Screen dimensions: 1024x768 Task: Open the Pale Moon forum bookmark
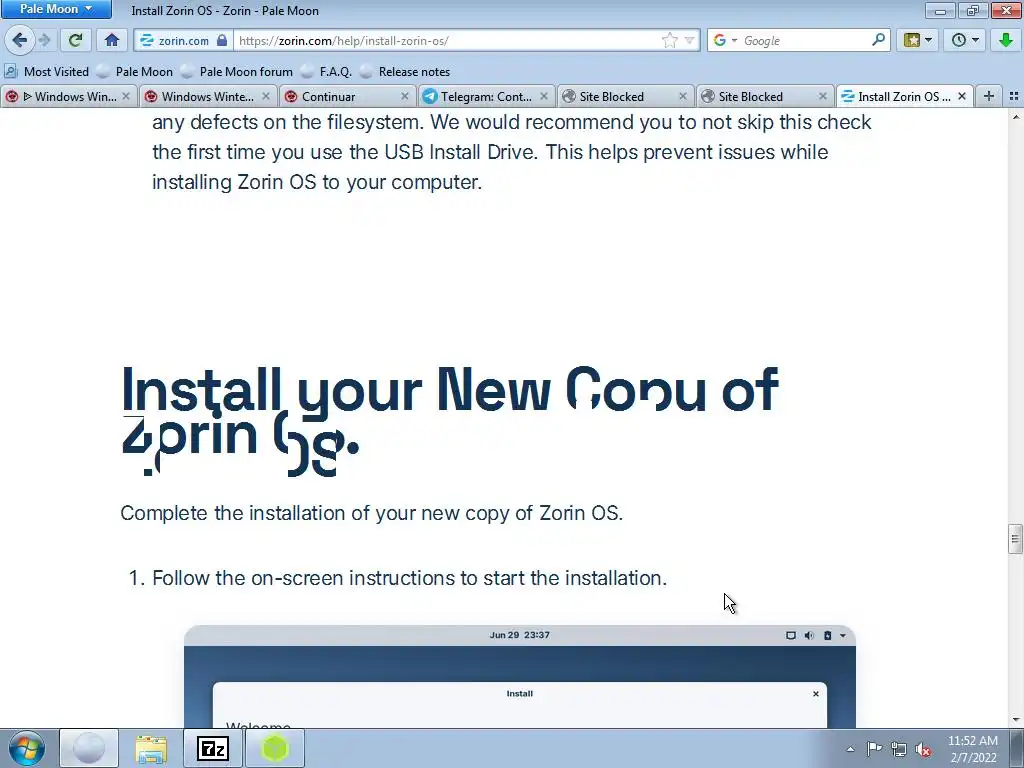[237, 72]
